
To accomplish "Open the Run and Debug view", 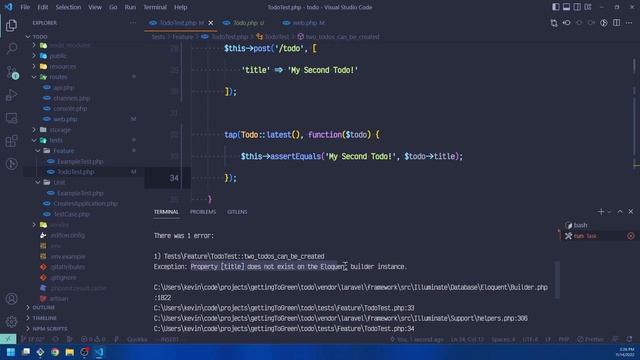I will [11, 95].
